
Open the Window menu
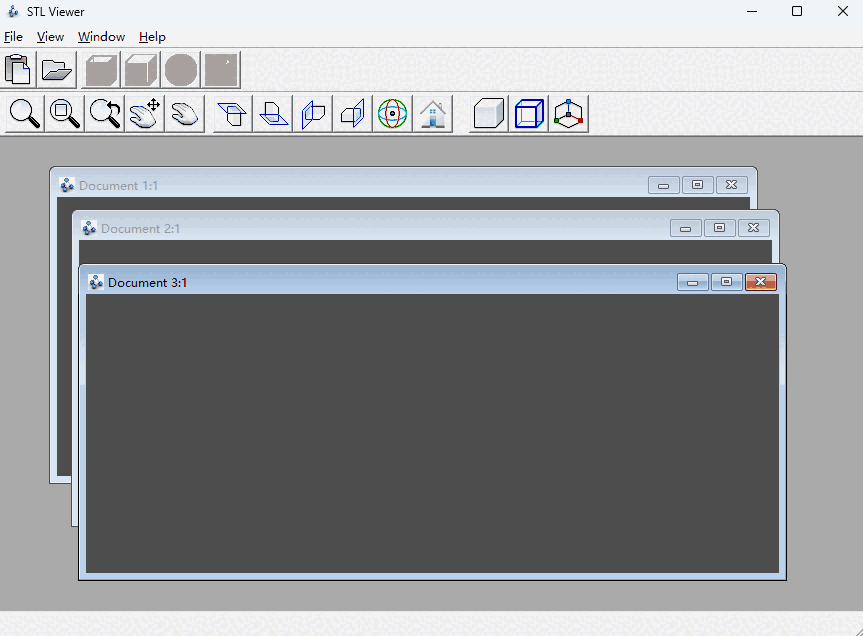pos(100,37)
